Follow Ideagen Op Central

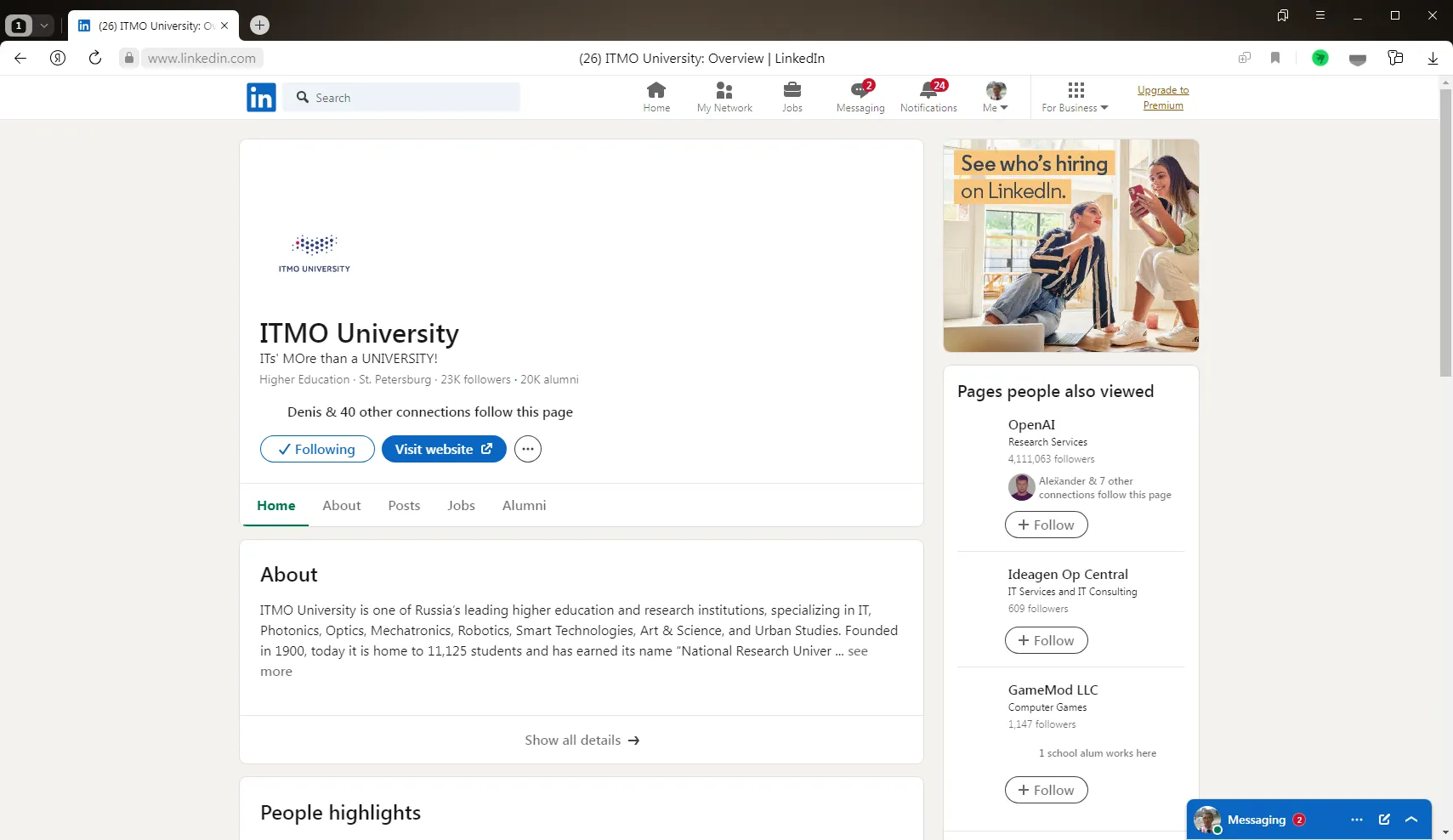(1047, 640)
